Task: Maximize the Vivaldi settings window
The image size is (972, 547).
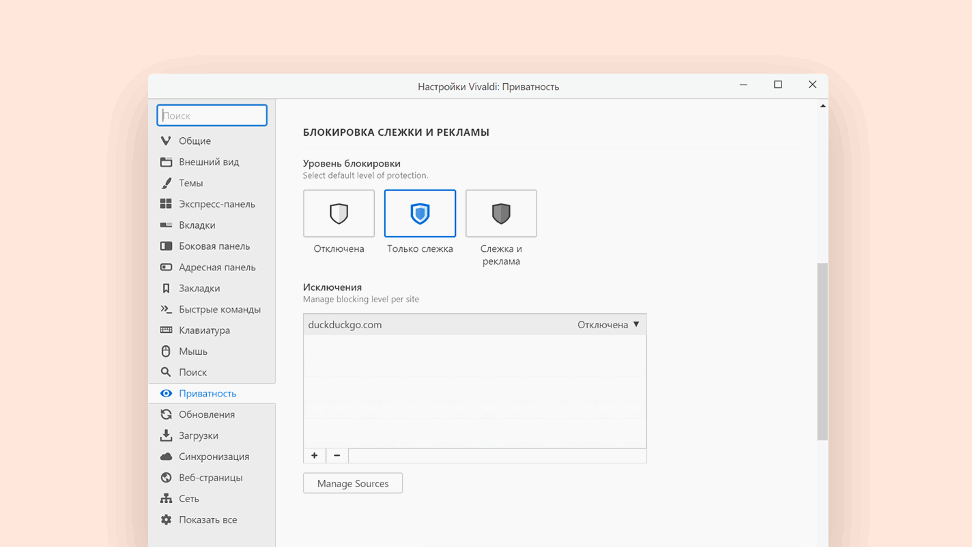Action: click(x=778, y=85)
